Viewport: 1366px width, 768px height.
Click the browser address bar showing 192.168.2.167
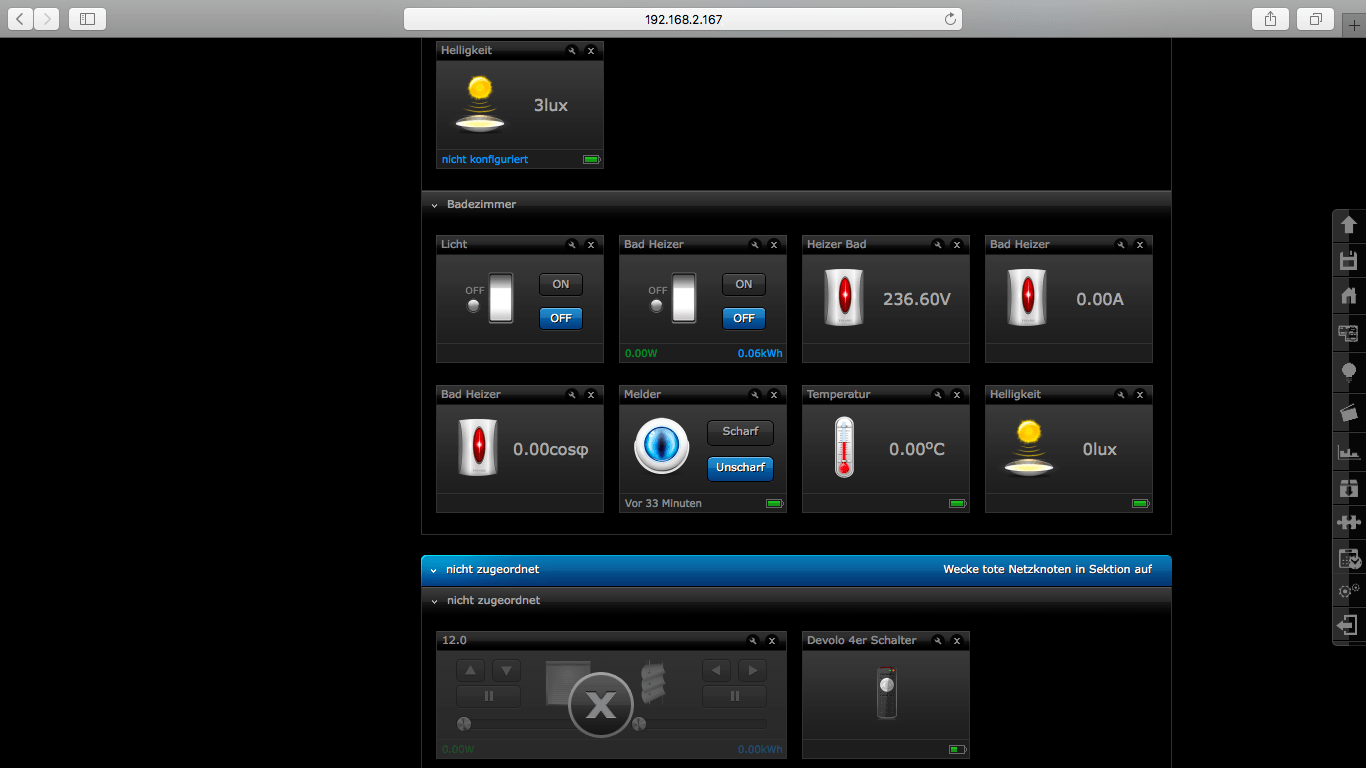[683, 19]
